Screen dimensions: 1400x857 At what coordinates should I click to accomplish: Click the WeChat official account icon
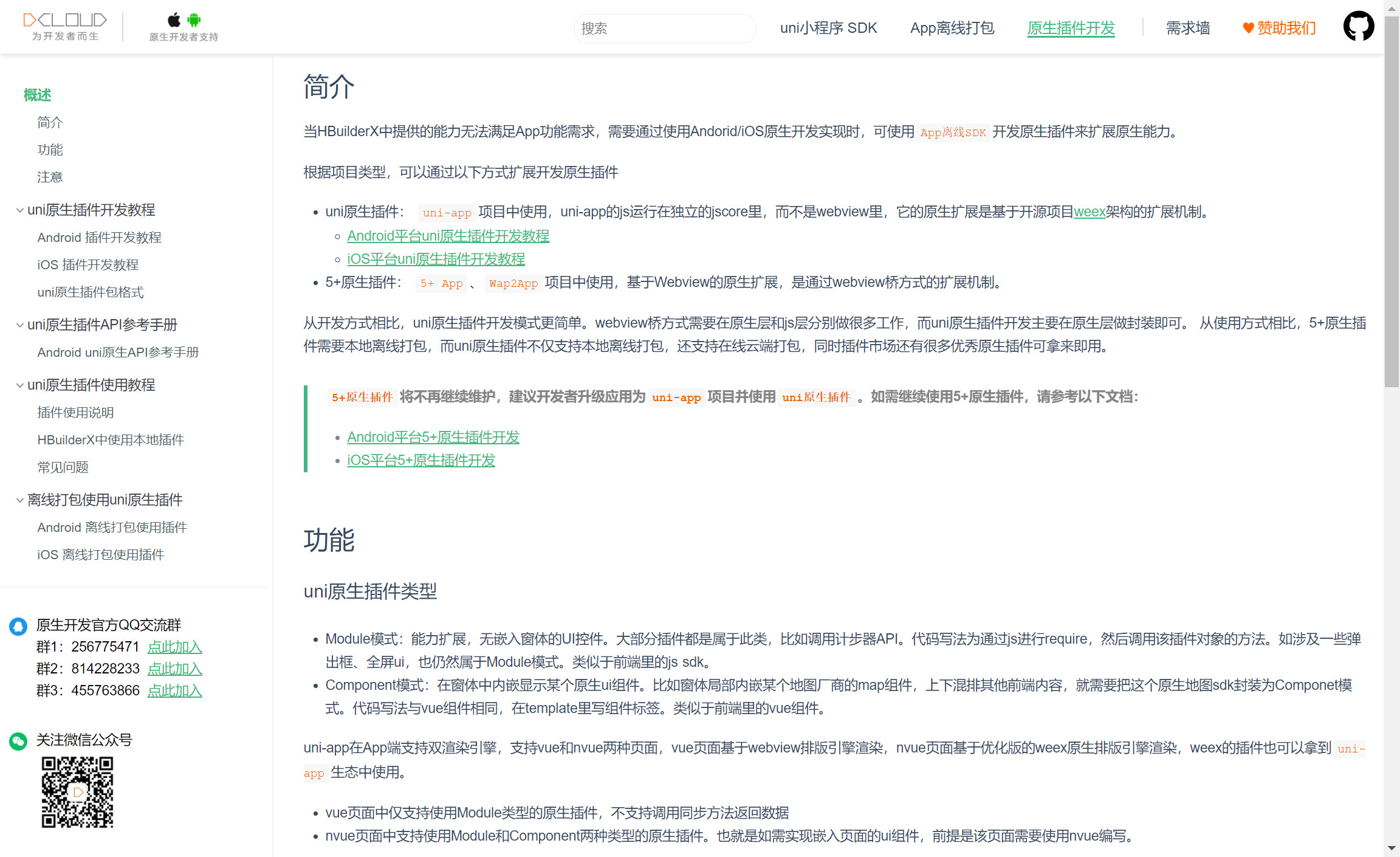tap(18, 741)
